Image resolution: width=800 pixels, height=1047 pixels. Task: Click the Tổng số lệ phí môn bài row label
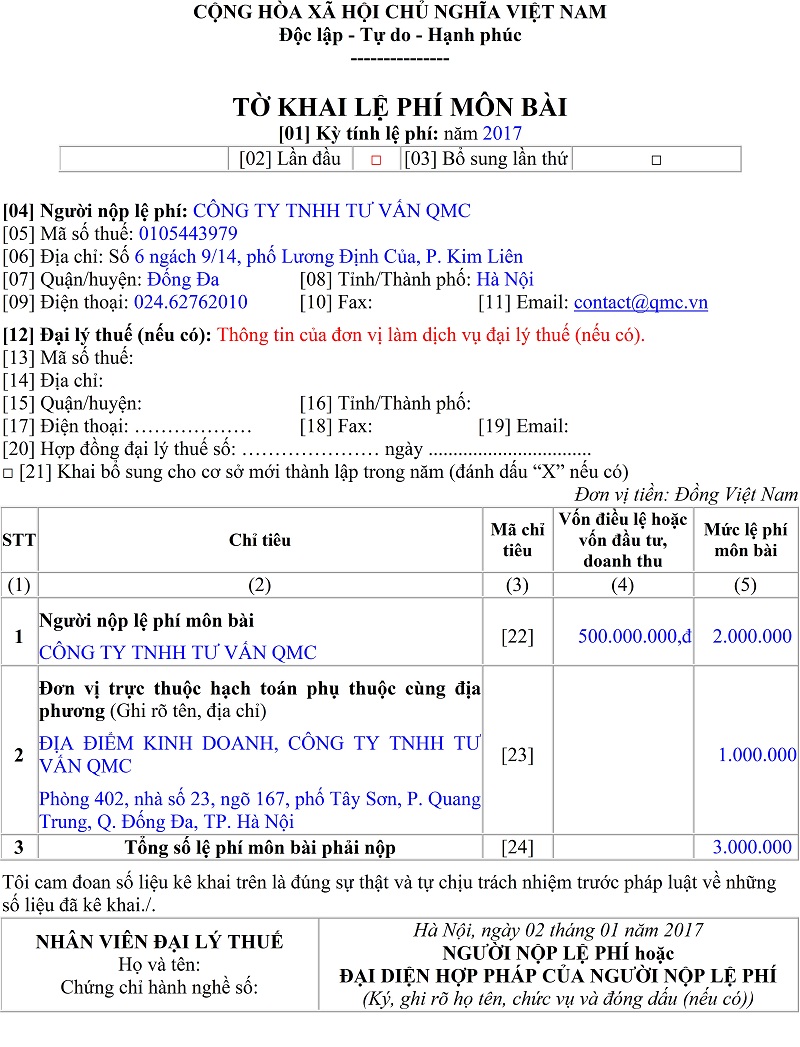[260, 847]
